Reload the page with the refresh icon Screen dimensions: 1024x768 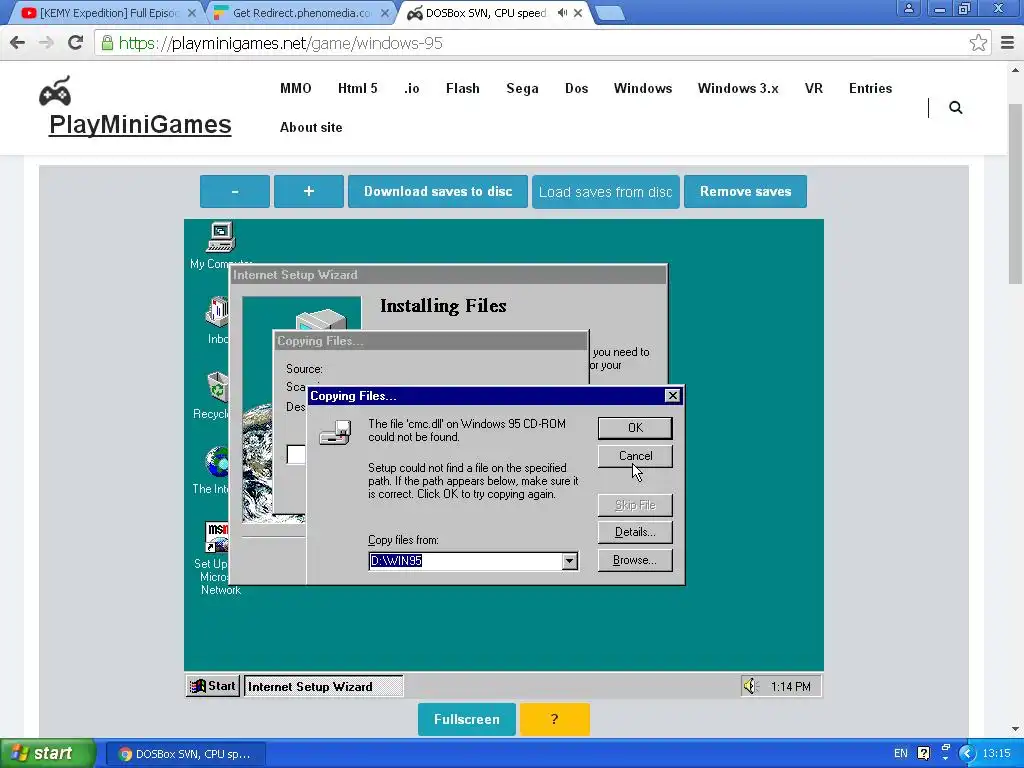75,43
